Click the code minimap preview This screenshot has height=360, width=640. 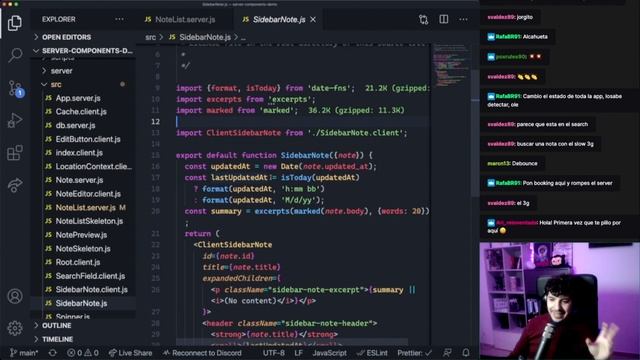(451, 65)
